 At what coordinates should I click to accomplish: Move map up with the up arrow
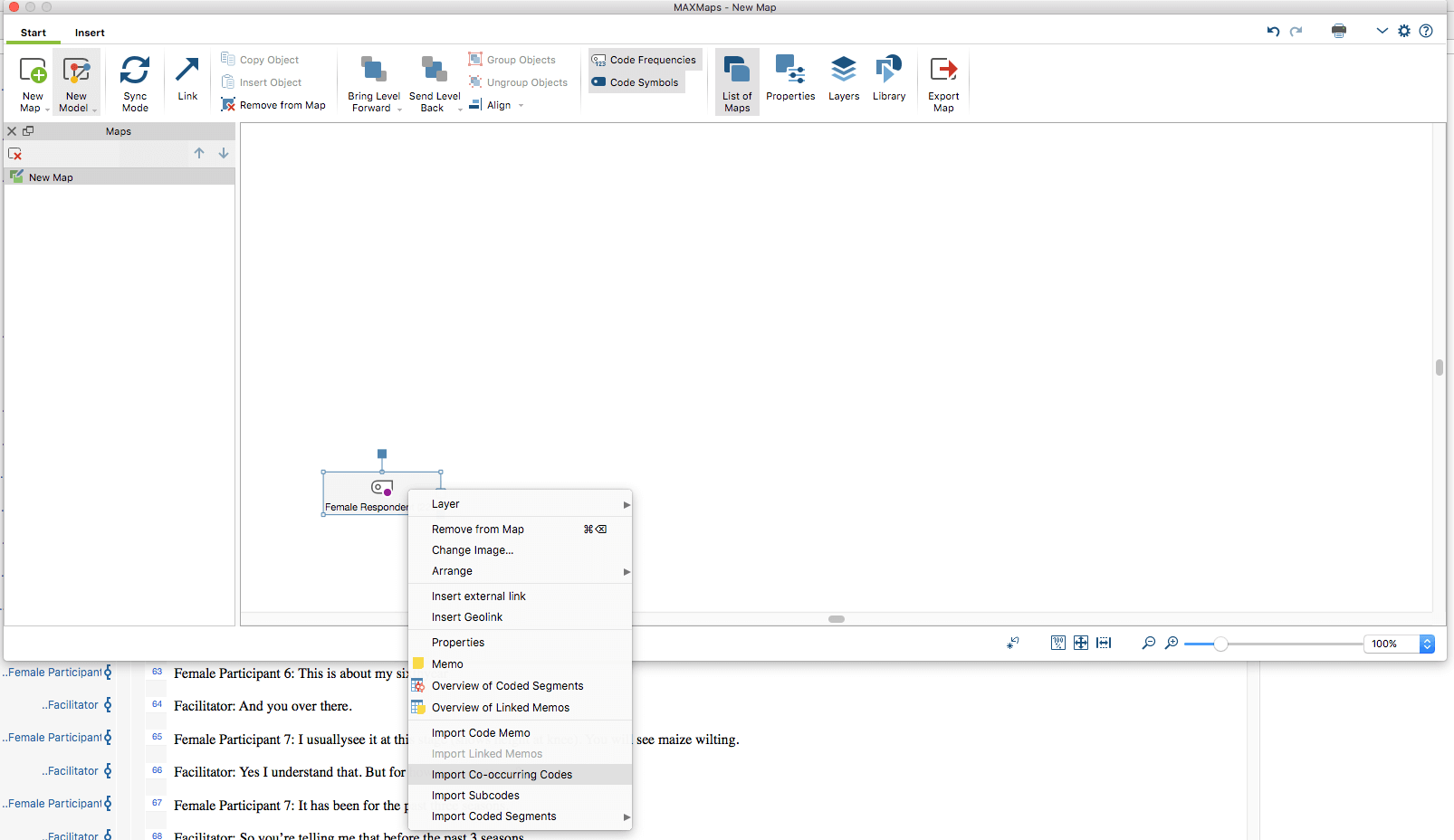pos(199,153)
